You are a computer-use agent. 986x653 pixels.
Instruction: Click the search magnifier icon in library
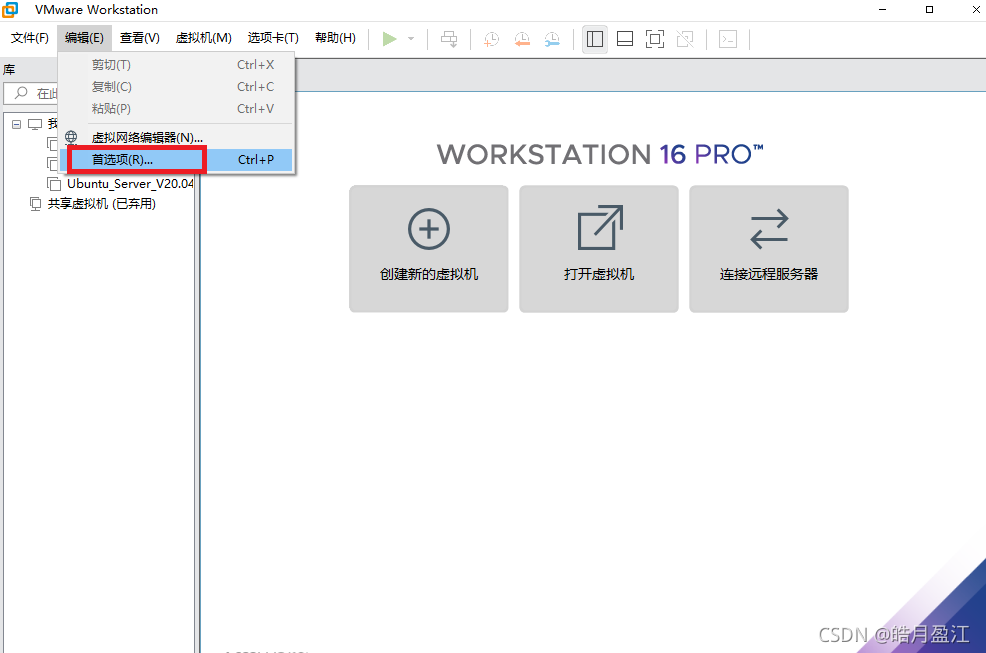point(21,93)
